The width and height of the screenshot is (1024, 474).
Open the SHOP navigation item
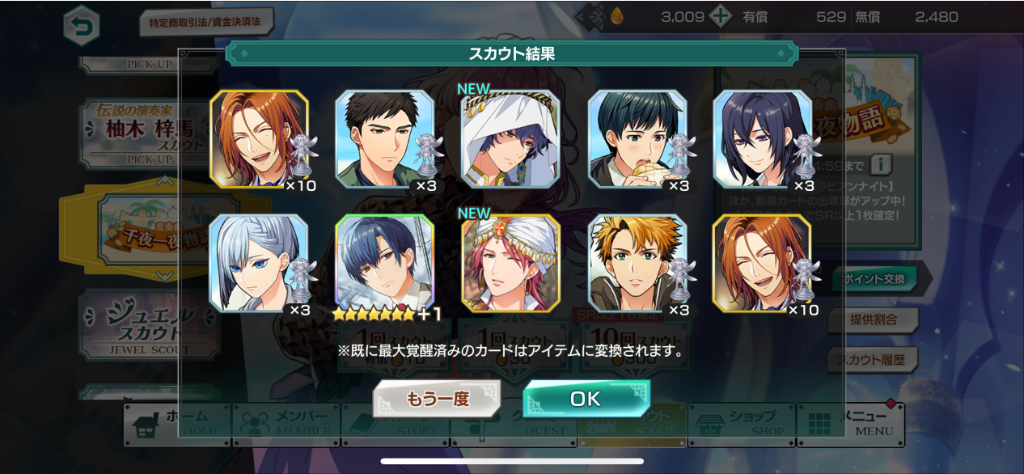741,424
